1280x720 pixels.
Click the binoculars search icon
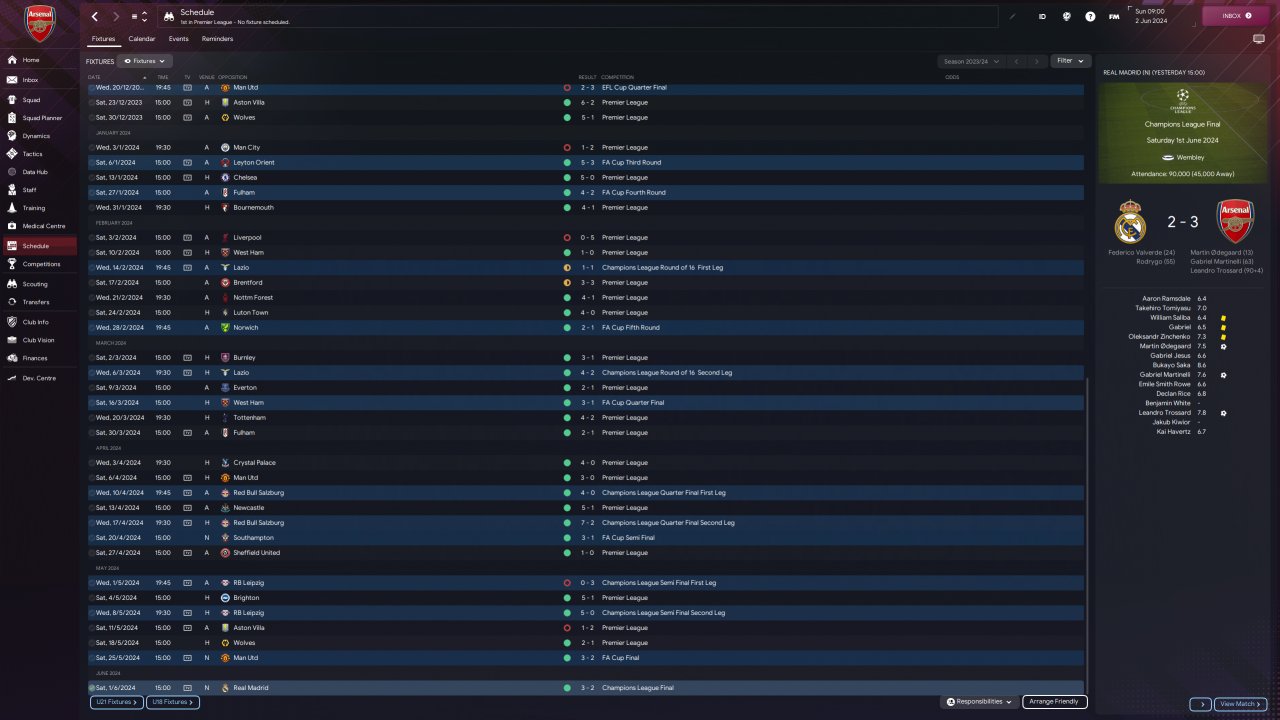(168, 17)
